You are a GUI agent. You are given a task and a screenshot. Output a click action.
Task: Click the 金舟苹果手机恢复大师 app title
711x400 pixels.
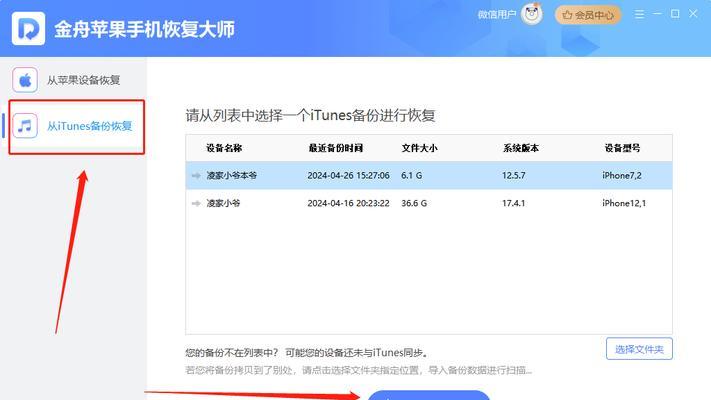pyautogui.click(x=144, y=29)
